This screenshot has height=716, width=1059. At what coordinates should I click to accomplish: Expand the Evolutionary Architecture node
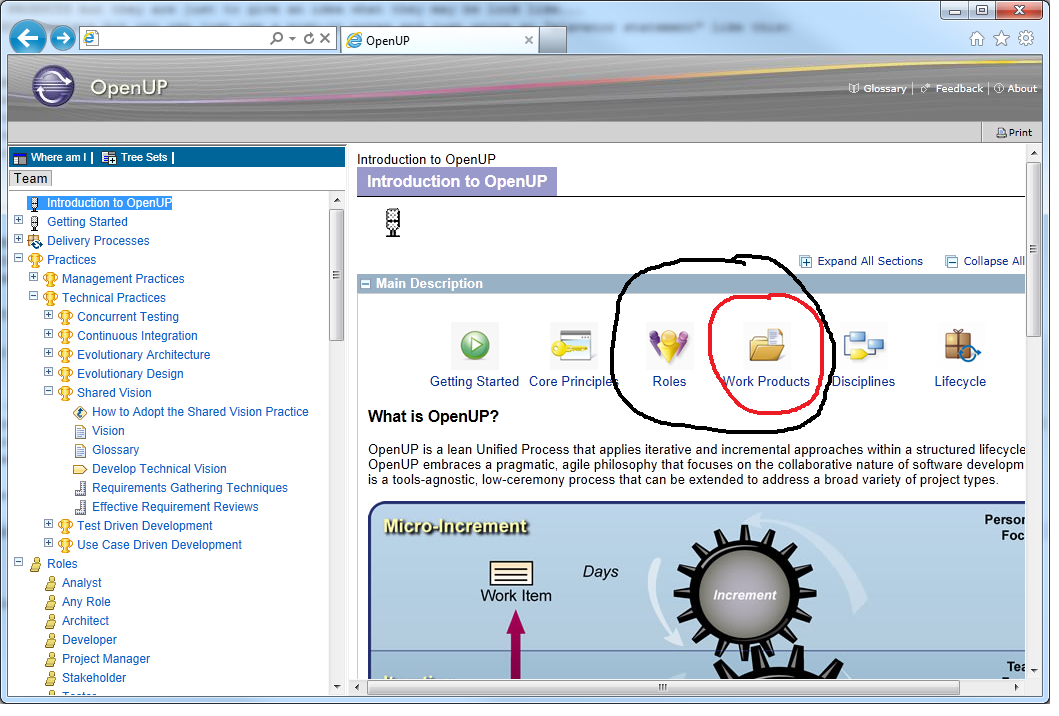tap(49, 353)
